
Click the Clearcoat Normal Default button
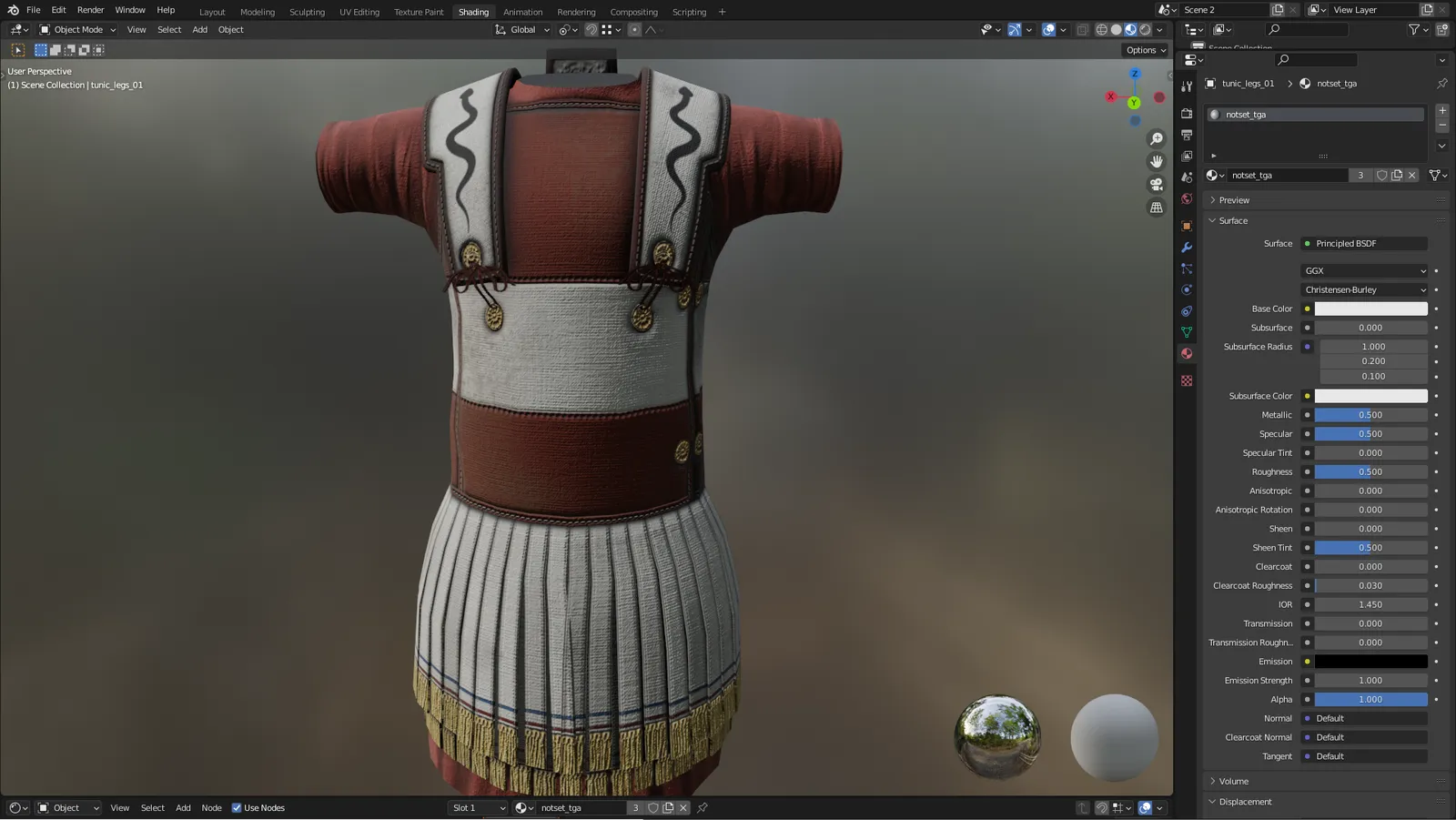(1364, 737)
